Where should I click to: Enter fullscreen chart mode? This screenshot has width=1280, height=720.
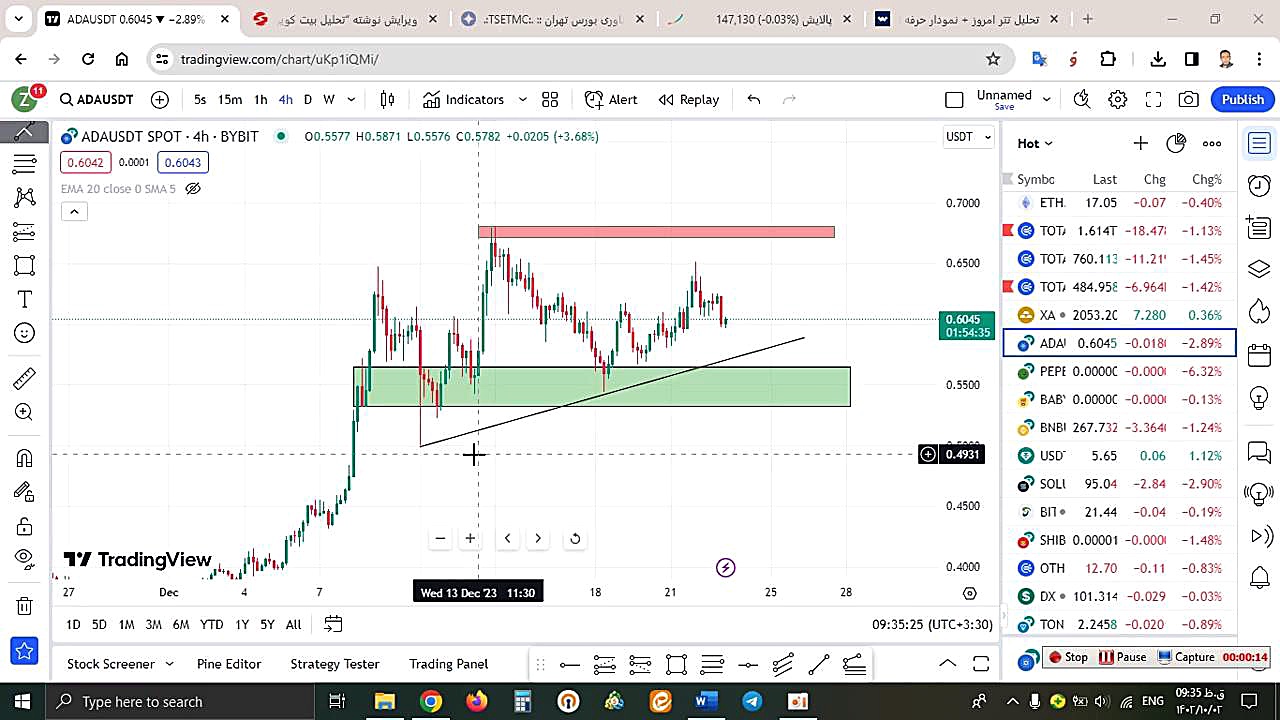click(x=1153, y=99)
